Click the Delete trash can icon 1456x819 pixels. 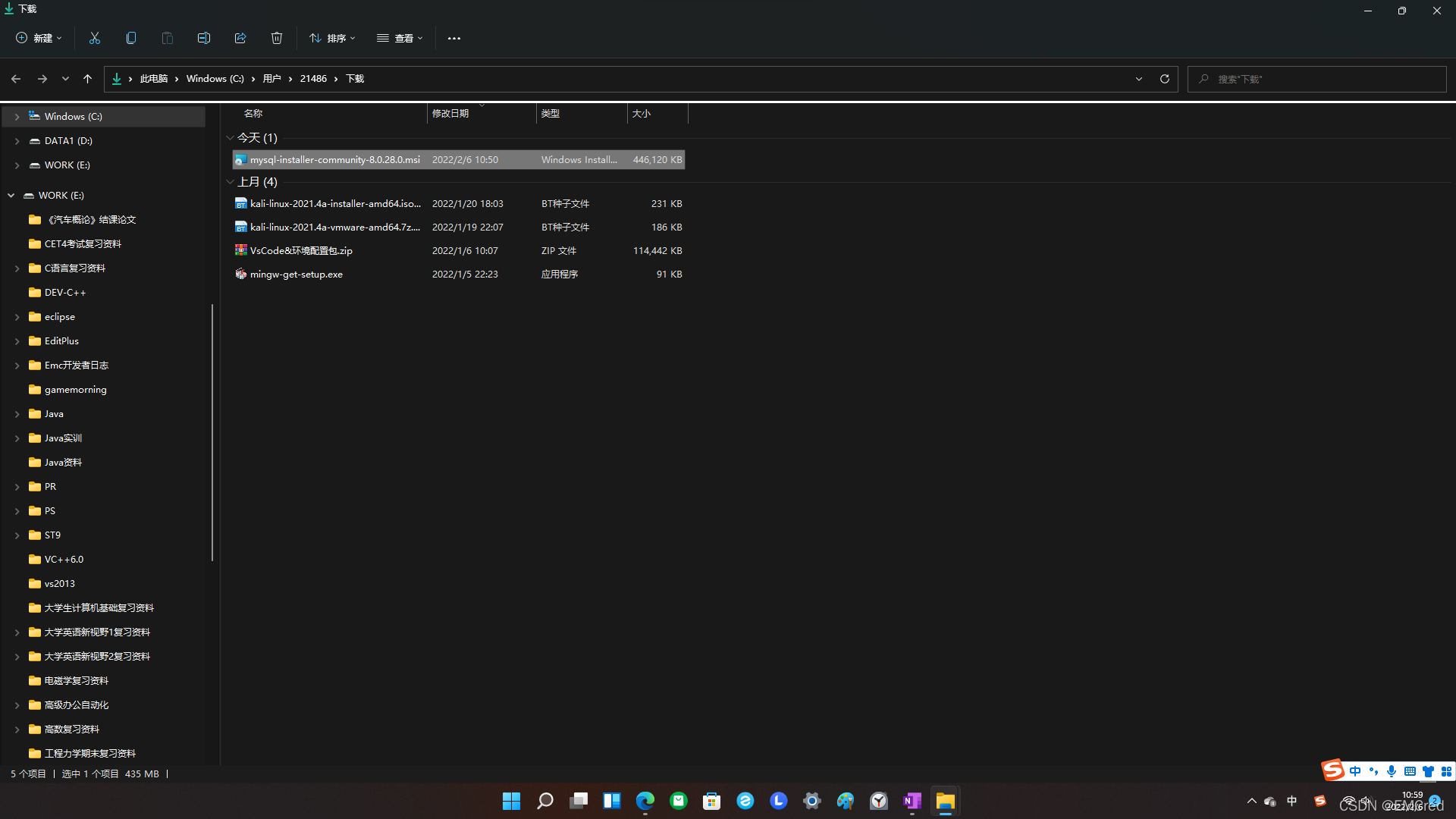click(277, 38)
